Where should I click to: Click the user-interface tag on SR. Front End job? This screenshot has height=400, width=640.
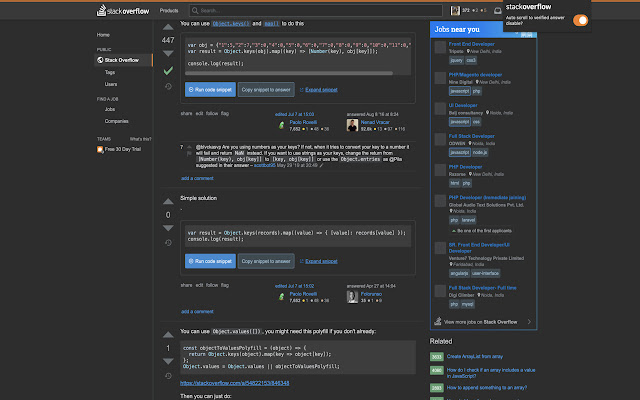tap(485, 273)
